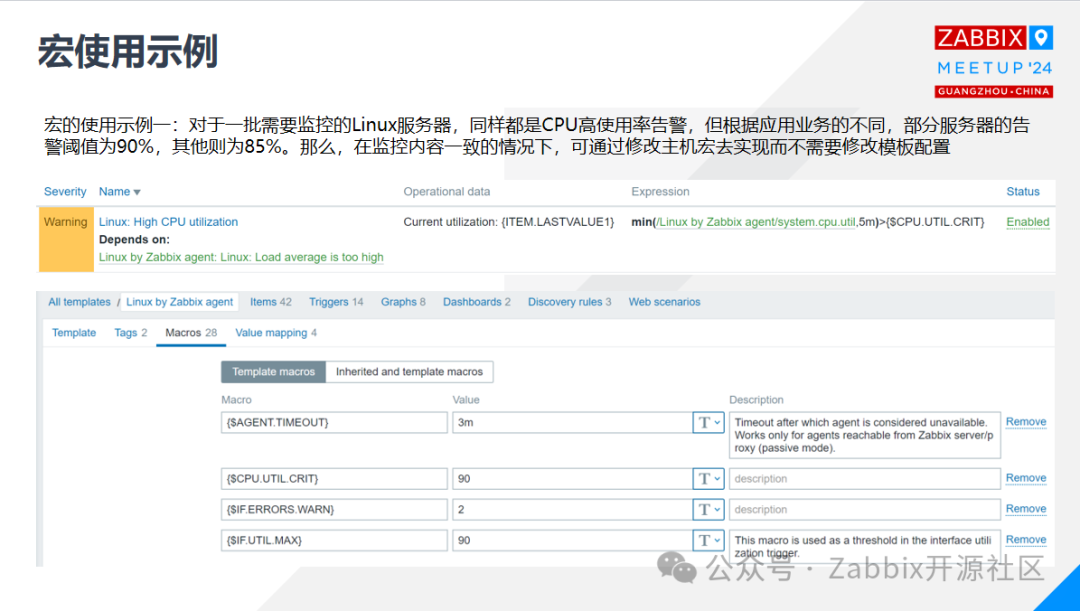The height and width of the screenshot is (611, 1080).
Task: Click the agent timeout description text box
Action: pos(864,435)
